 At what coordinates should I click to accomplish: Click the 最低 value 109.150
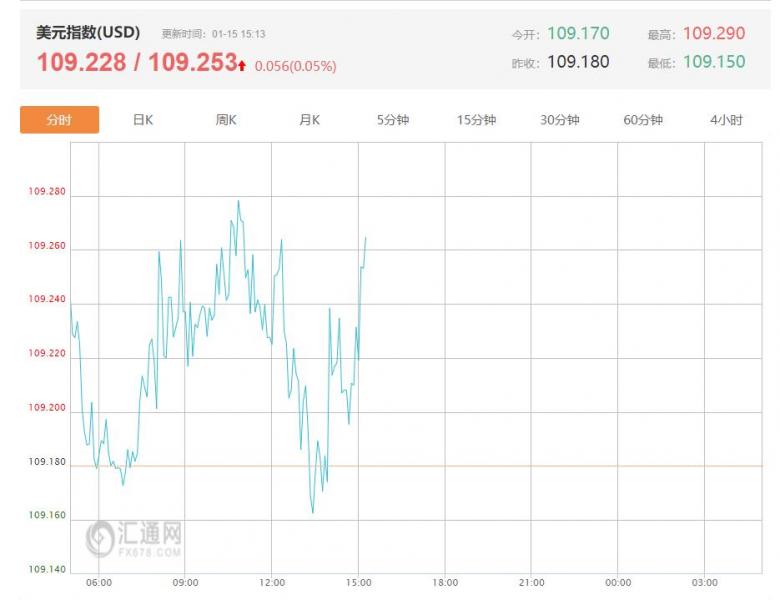pyautogui.click(x=714, y=62)
